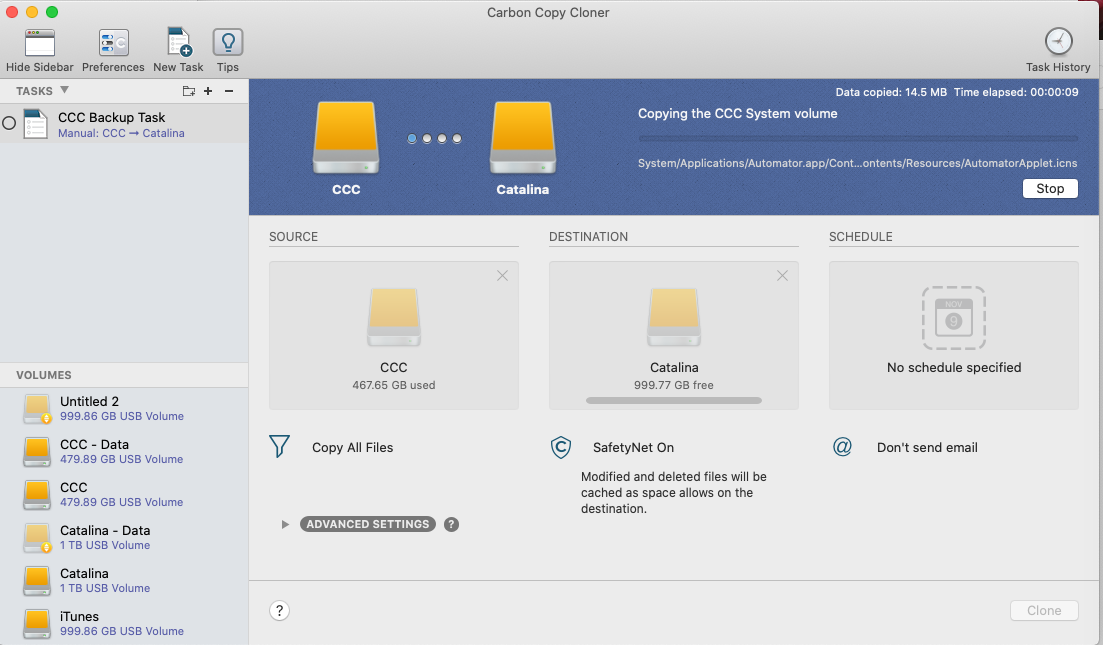Screen dimensions: 1103x645
Task: Select the Catalina - Data volume
Action: point(124,537)
